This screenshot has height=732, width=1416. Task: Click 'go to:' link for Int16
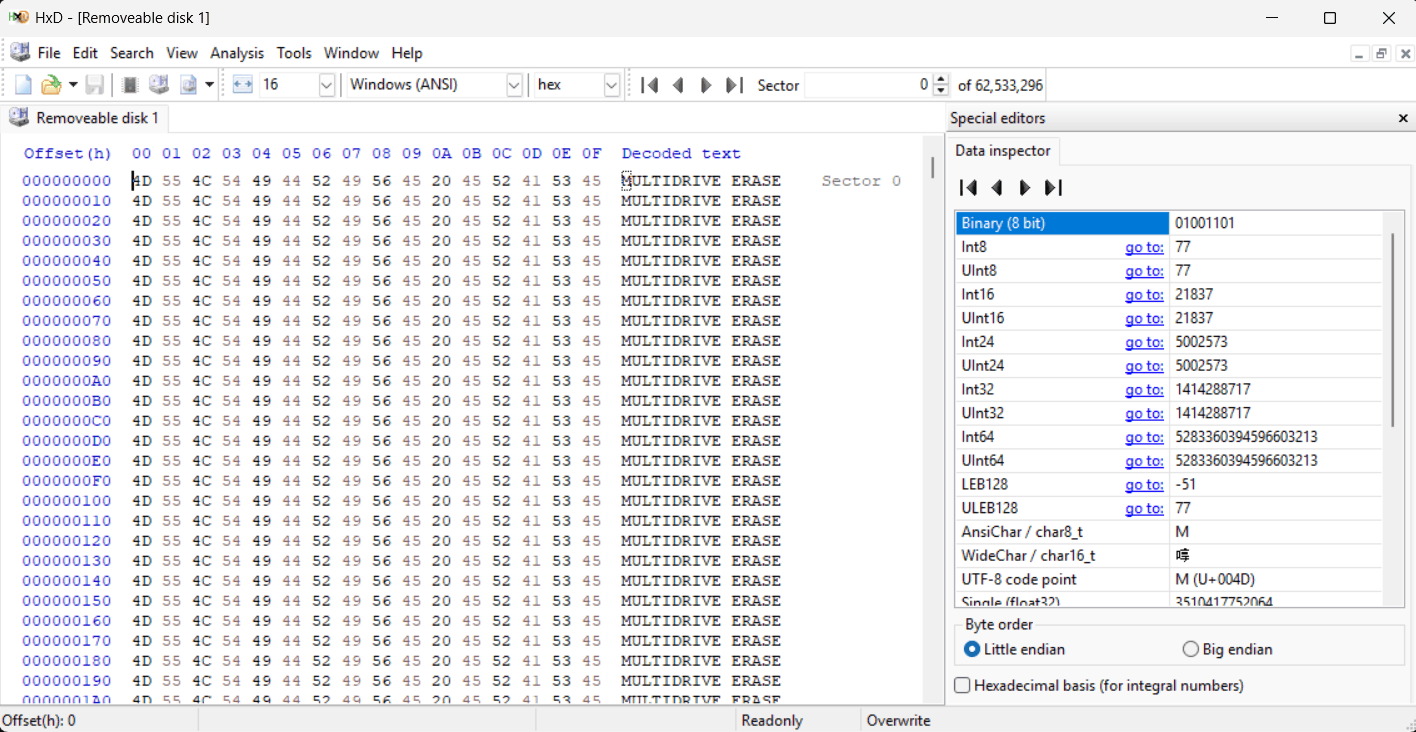pos(1144,295)
